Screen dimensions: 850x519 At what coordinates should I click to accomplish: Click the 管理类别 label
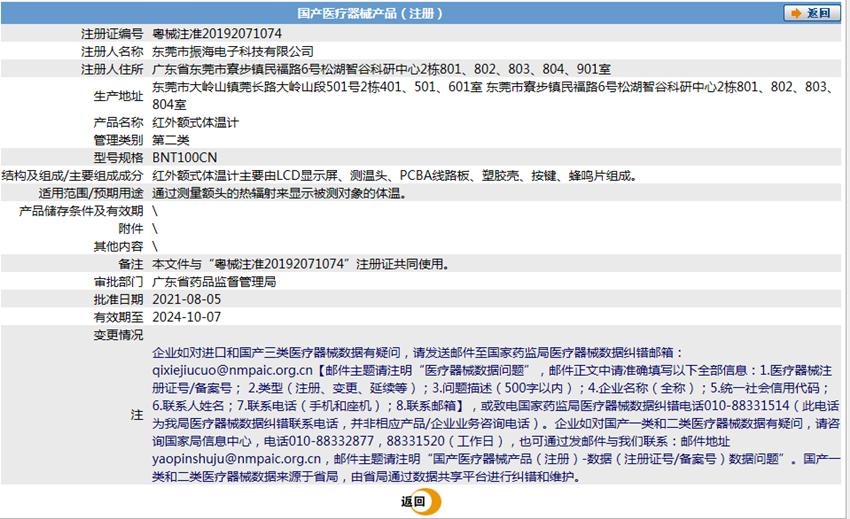pos(118,140)
